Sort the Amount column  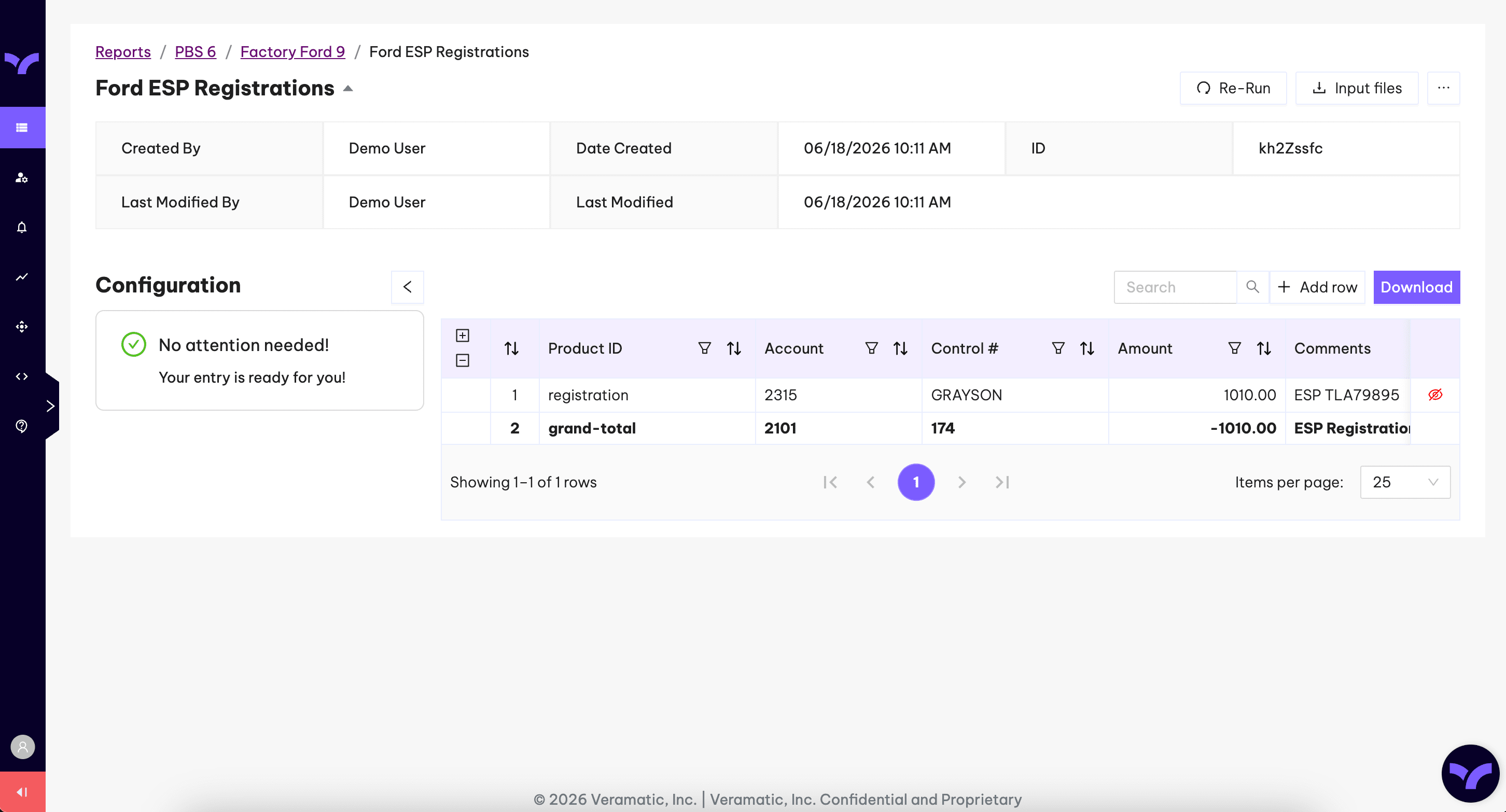[x=1264, y=348]
